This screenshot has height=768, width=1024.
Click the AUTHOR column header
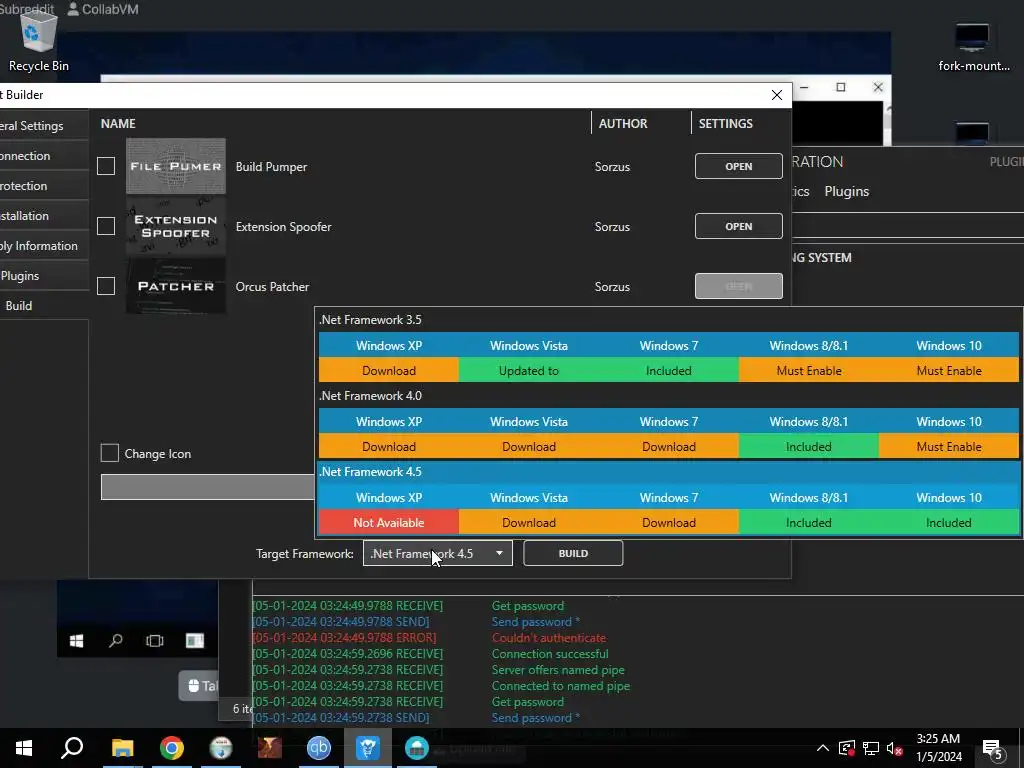point(623,123)
